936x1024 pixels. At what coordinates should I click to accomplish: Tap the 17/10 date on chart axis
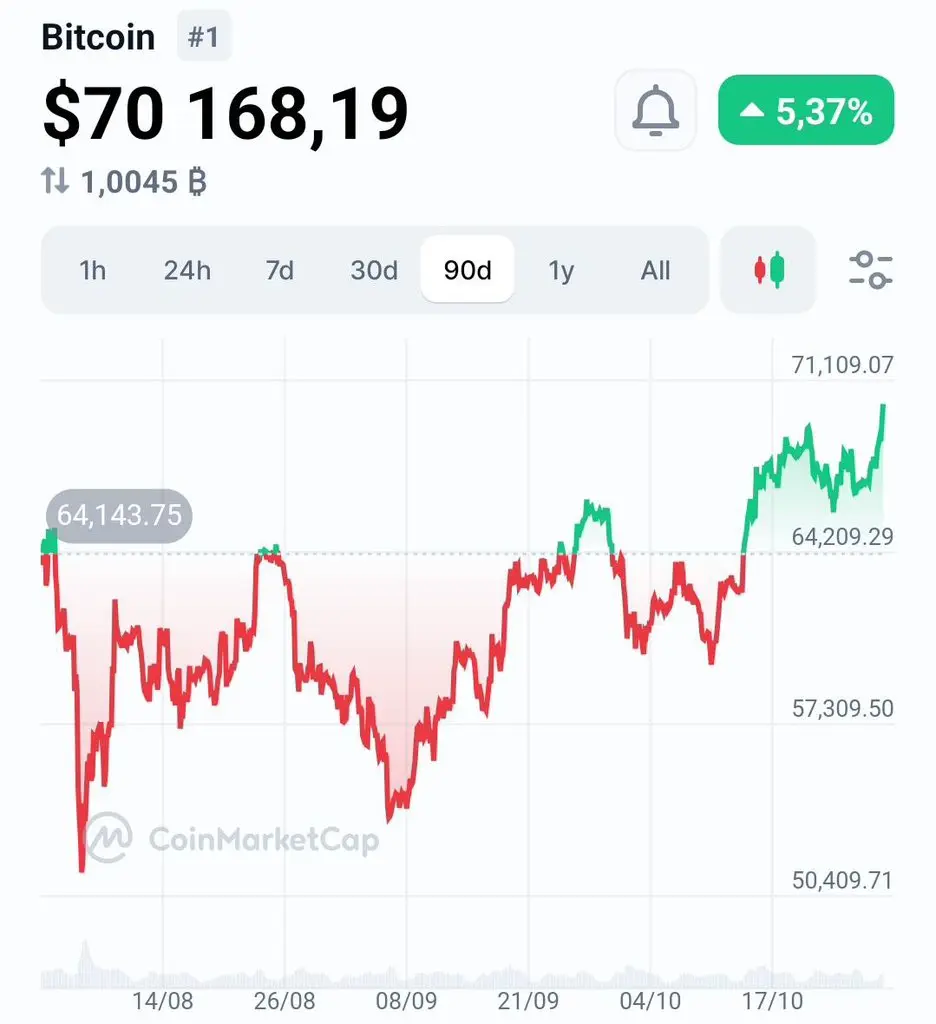point(772,1000)
